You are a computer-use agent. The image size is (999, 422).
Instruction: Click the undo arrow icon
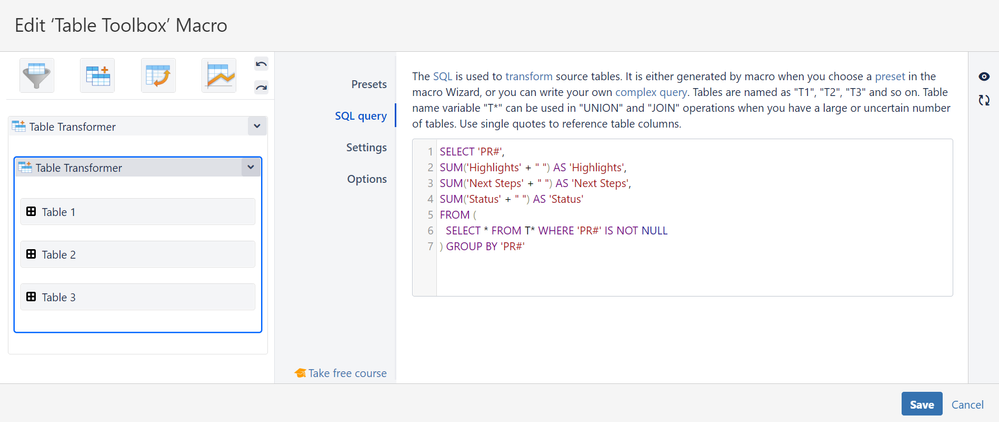pyautogui.click(x=261, y=65)
